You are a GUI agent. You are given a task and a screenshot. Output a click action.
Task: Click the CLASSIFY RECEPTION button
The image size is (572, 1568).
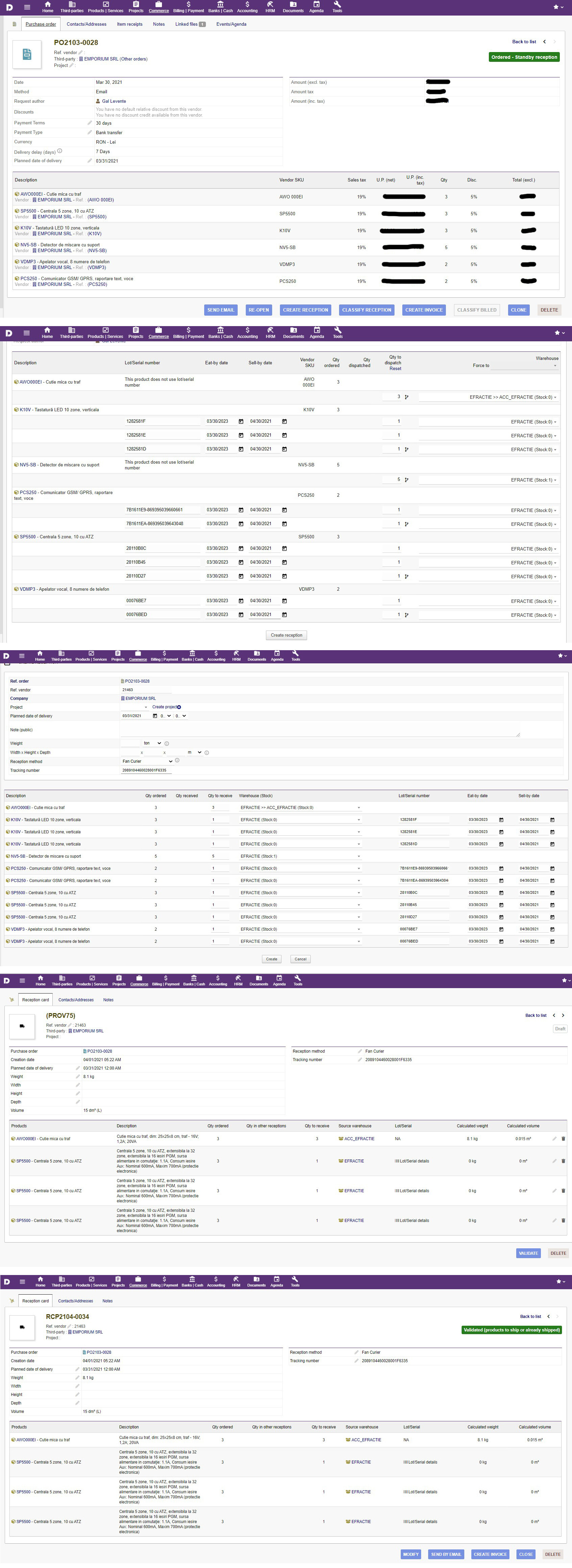click(x=367, y=310)
